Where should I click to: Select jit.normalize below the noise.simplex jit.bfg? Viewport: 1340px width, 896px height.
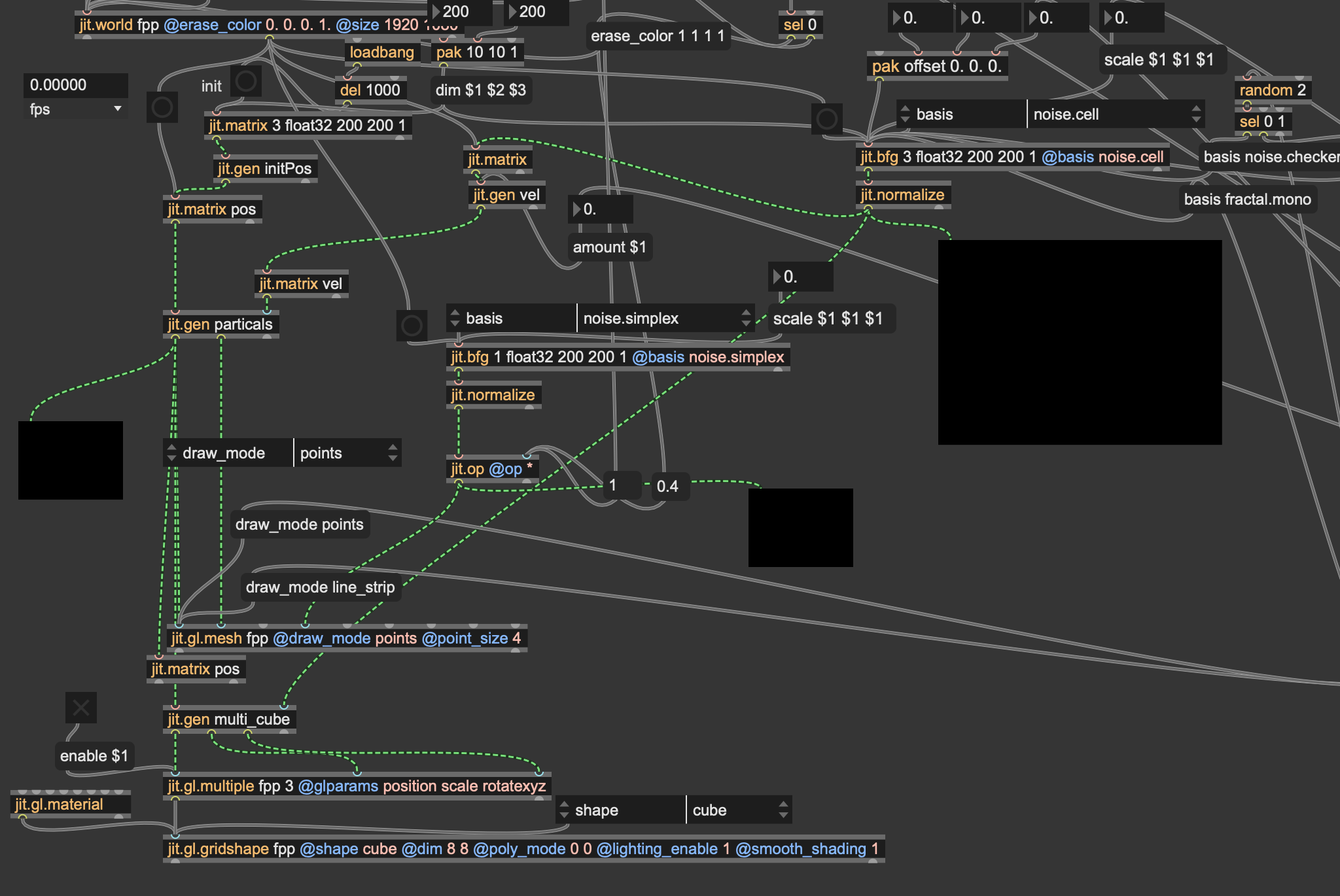click(x=493, y=395)
